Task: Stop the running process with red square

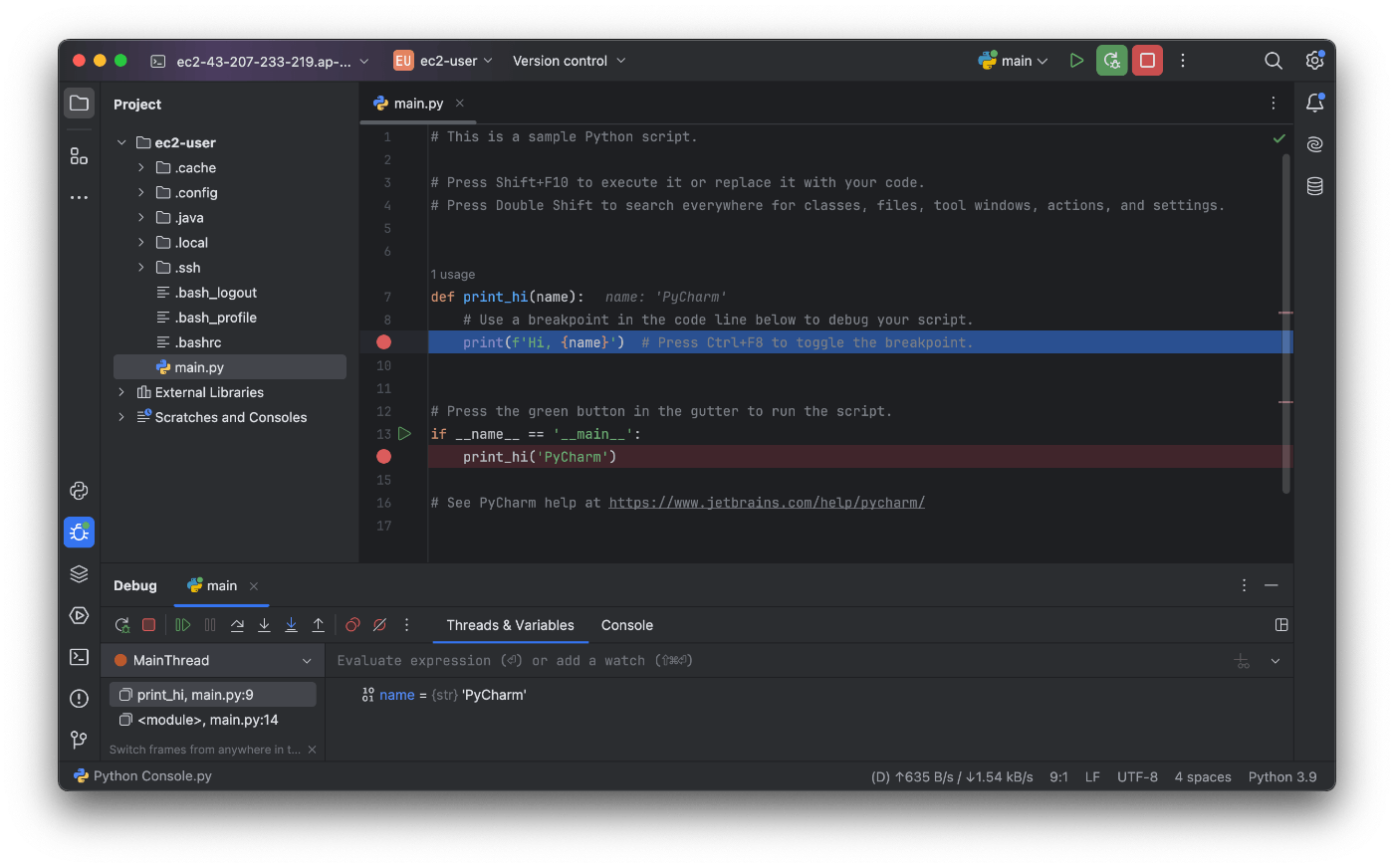Action: [1147, 61]
